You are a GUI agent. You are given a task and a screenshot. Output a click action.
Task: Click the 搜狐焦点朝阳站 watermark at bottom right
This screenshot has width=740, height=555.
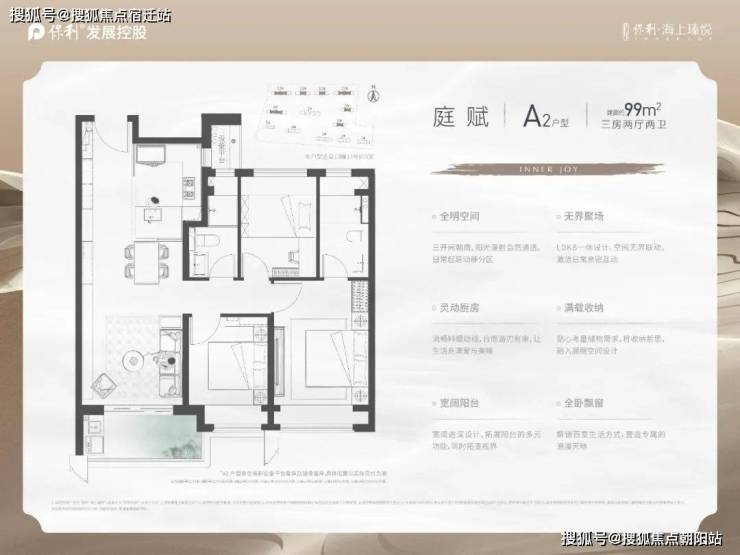[641, 538]
